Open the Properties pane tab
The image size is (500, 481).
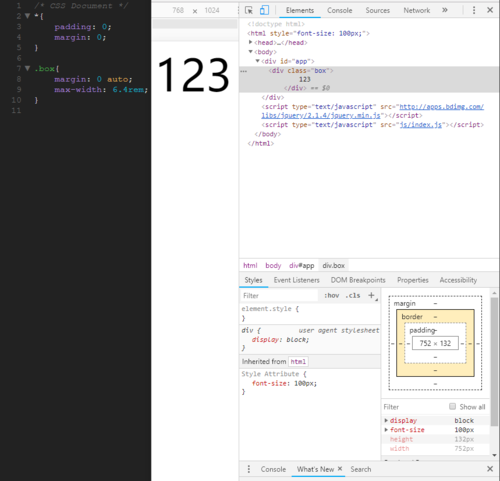[x=413, y=280]
